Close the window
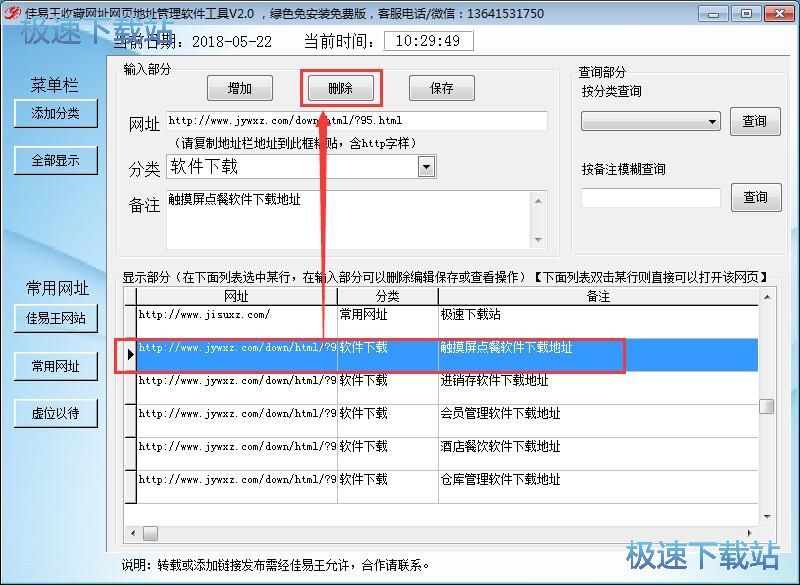The height and width of the screenshot is (585, 800). pos(779,13)
